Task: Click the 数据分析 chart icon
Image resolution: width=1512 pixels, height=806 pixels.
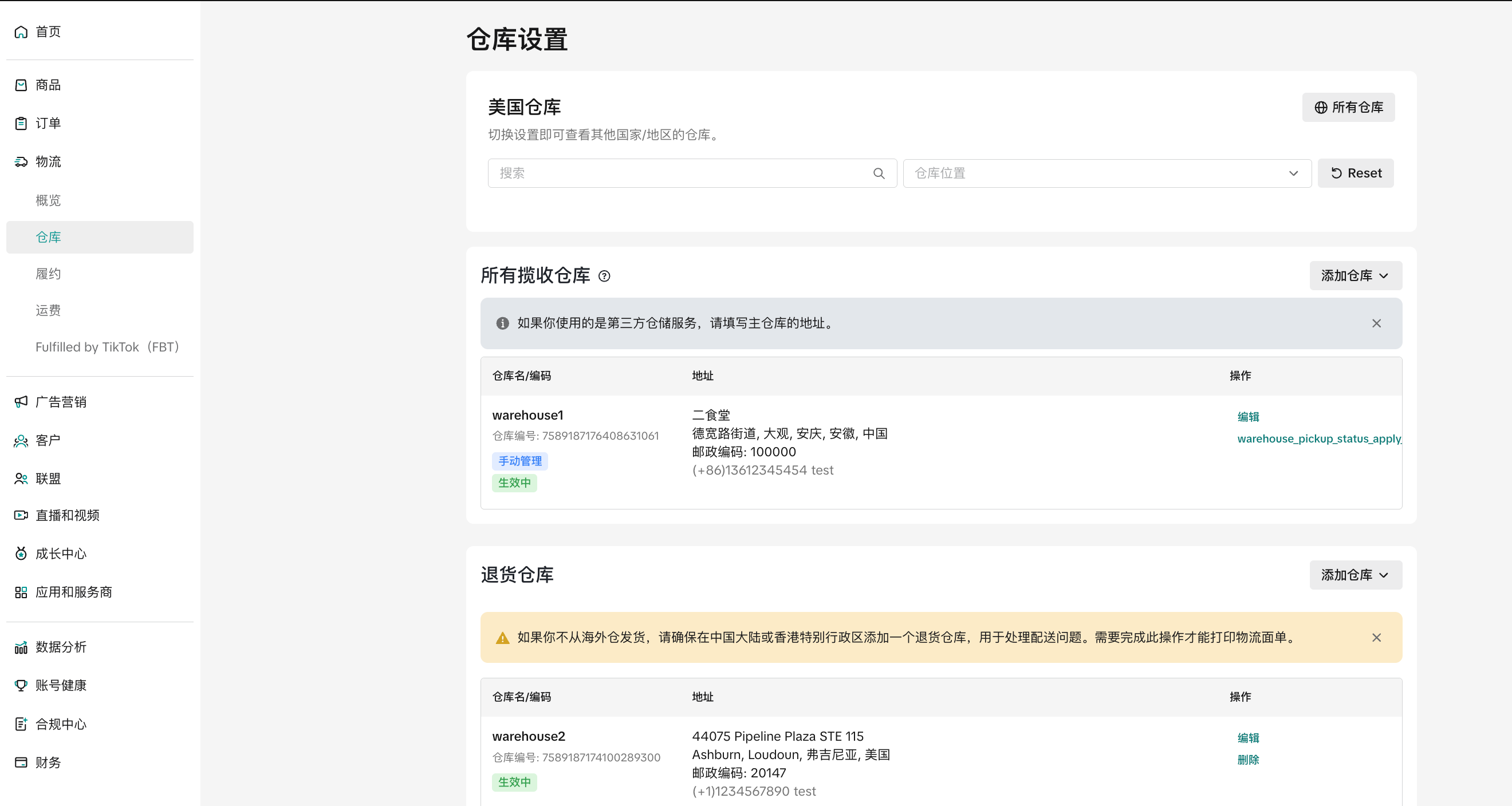Action: [x=21, y=647]
